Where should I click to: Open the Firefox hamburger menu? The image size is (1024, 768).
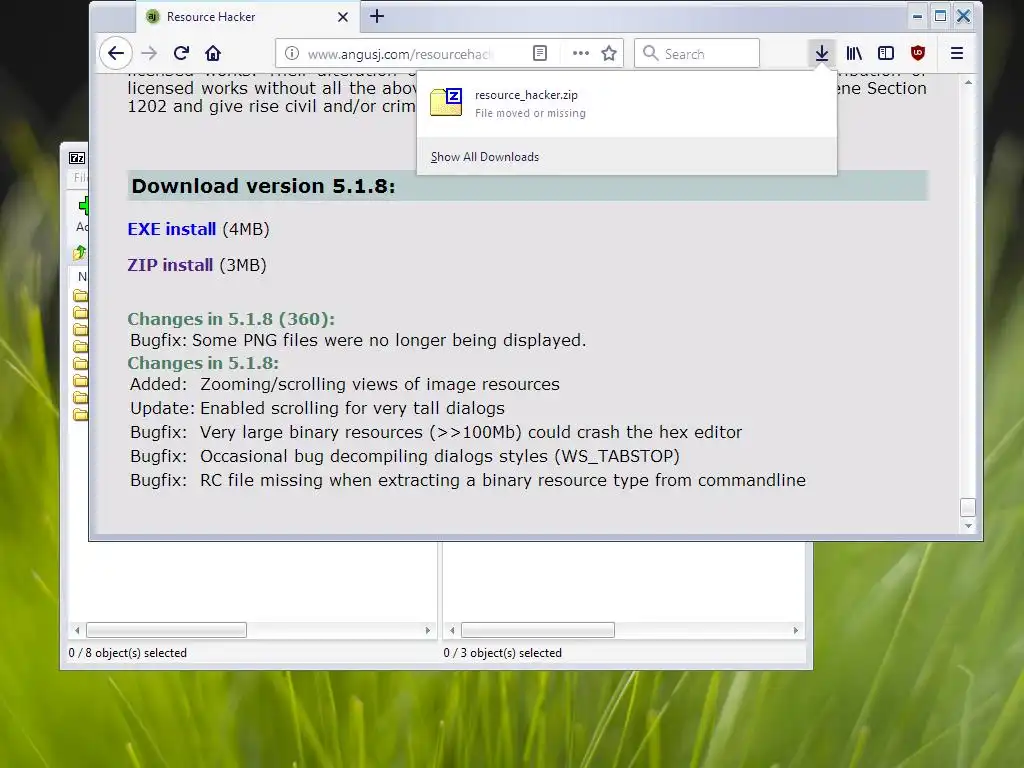point(957,53)
